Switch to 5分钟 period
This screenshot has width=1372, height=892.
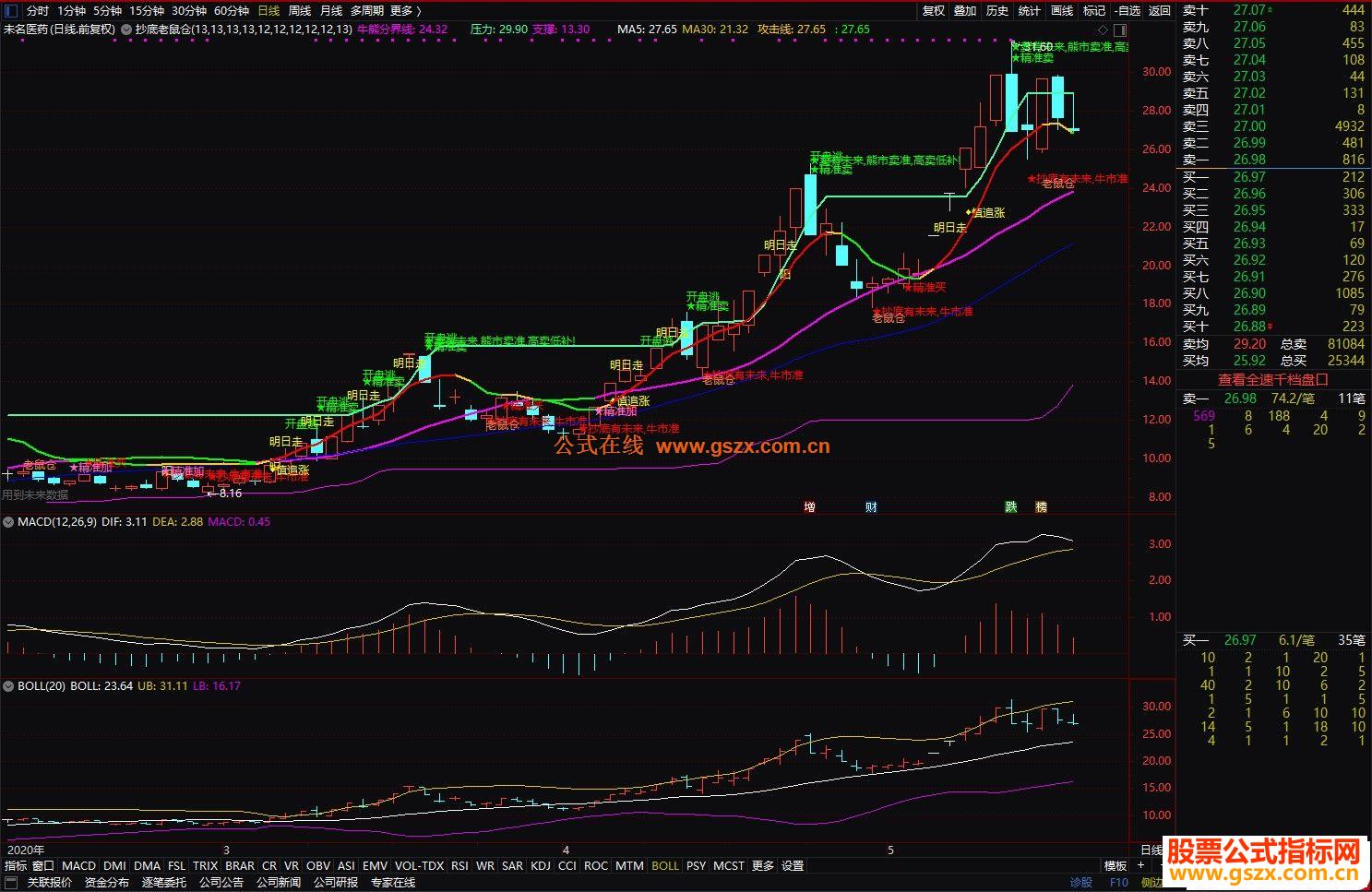point(107,11)
